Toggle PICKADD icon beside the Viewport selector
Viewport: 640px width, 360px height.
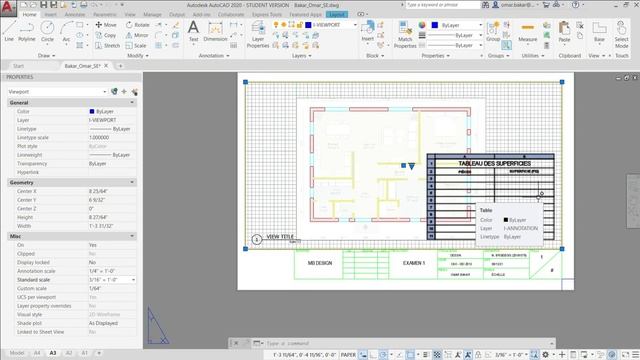114,92
